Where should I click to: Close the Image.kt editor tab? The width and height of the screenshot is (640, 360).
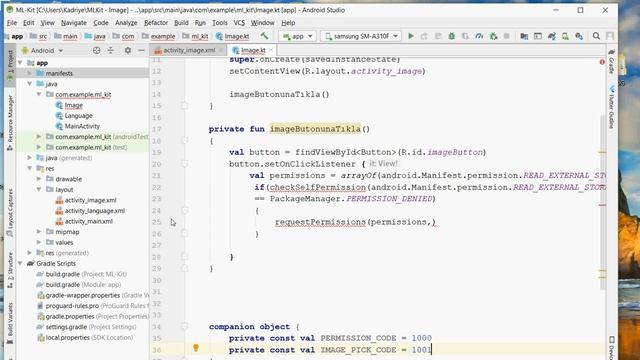pyautogui.click(x=271, y=50)
